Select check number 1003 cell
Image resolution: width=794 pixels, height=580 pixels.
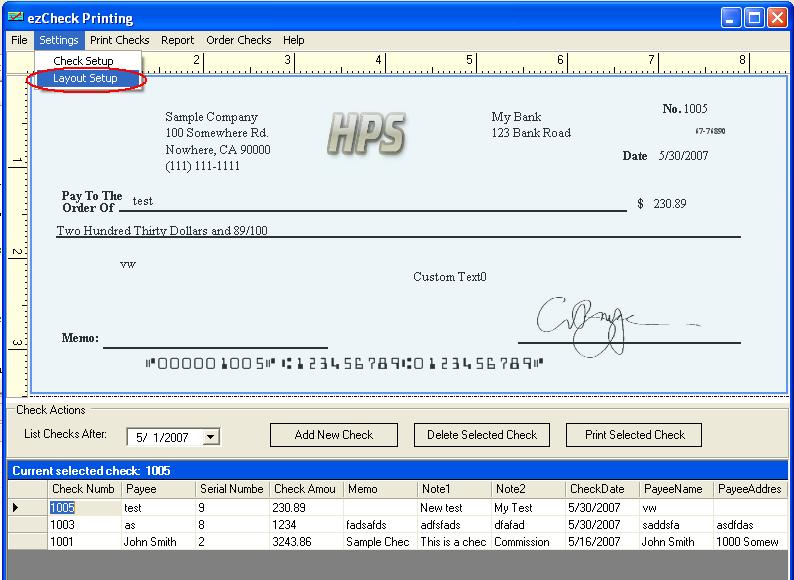[84, 525]
